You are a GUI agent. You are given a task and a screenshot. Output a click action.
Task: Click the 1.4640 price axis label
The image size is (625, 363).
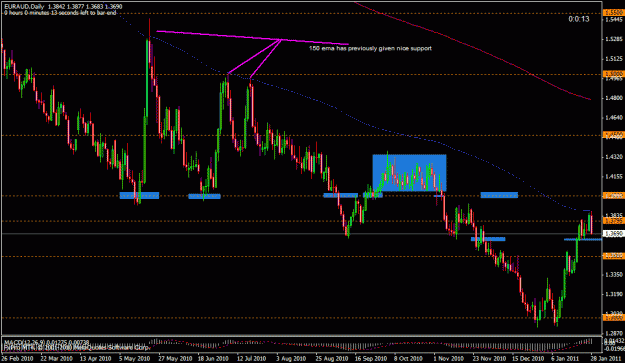click(613, 118)
